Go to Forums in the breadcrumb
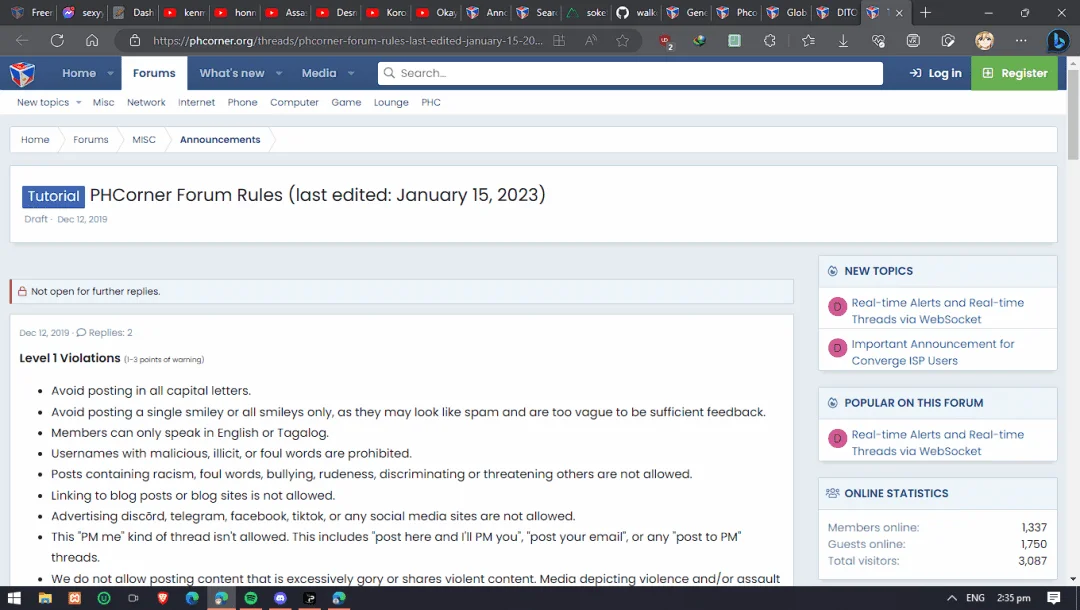The image size is (1080, 610). point(91,140)
